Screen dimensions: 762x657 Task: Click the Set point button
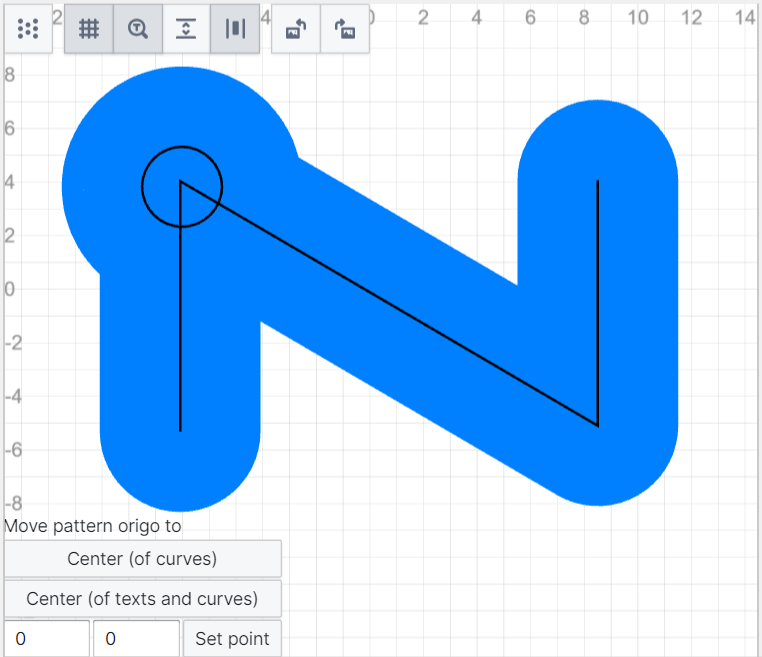click(232, 639)
